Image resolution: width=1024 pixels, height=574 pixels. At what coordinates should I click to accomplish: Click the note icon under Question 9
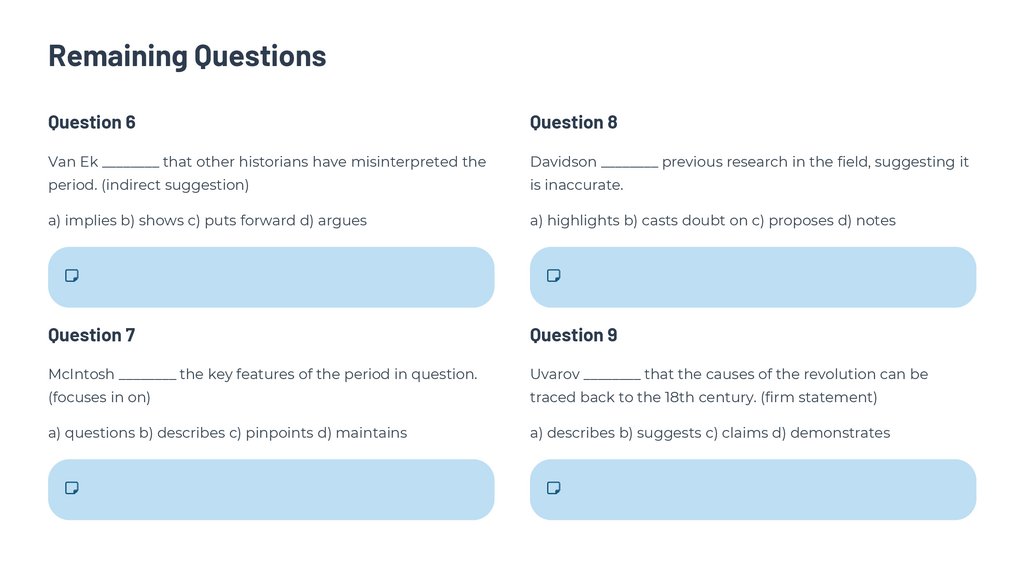pyautogui.click(x=554, y=488)
